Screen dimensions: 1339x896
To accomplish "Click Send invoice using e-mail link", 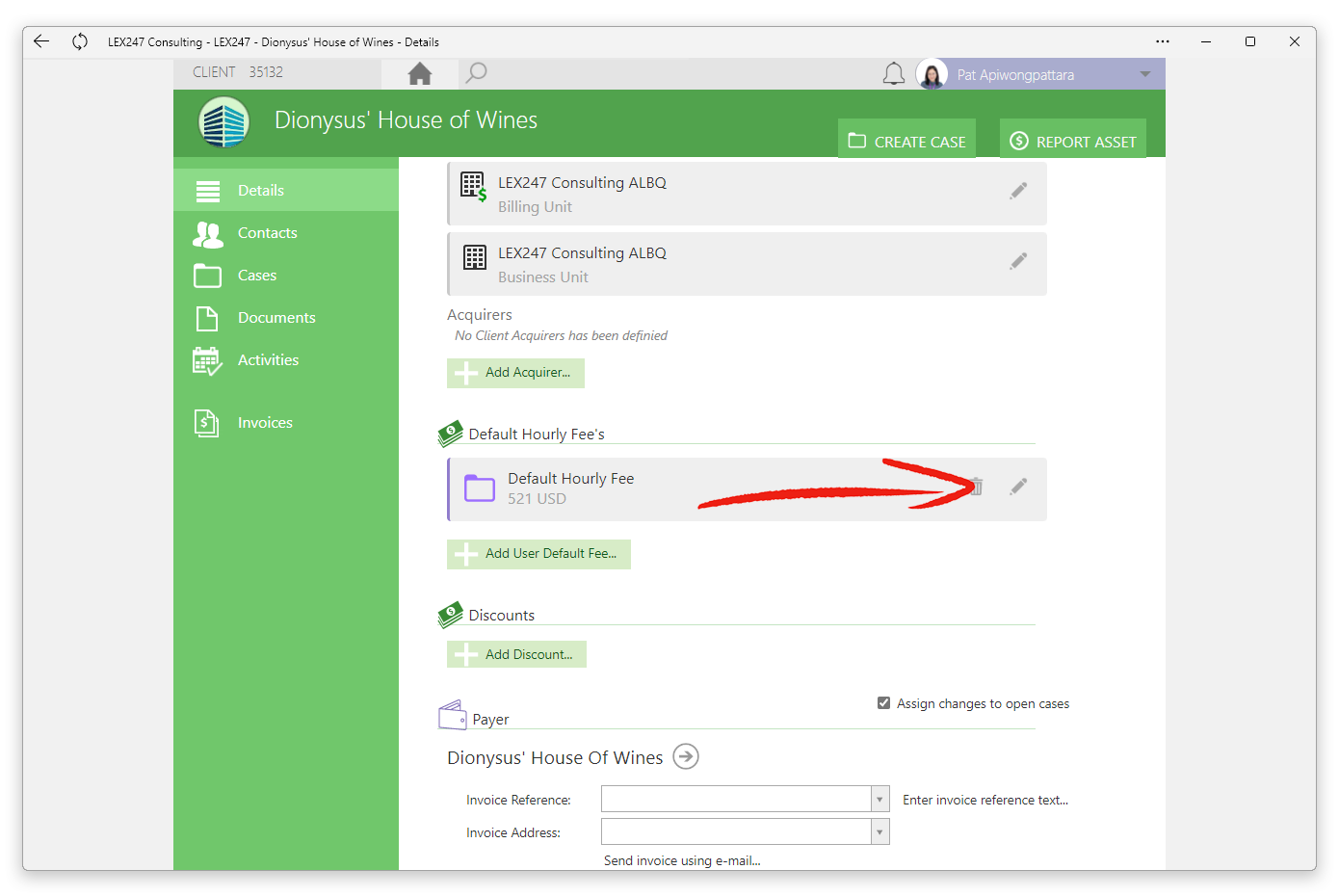I will pos(682,860).
